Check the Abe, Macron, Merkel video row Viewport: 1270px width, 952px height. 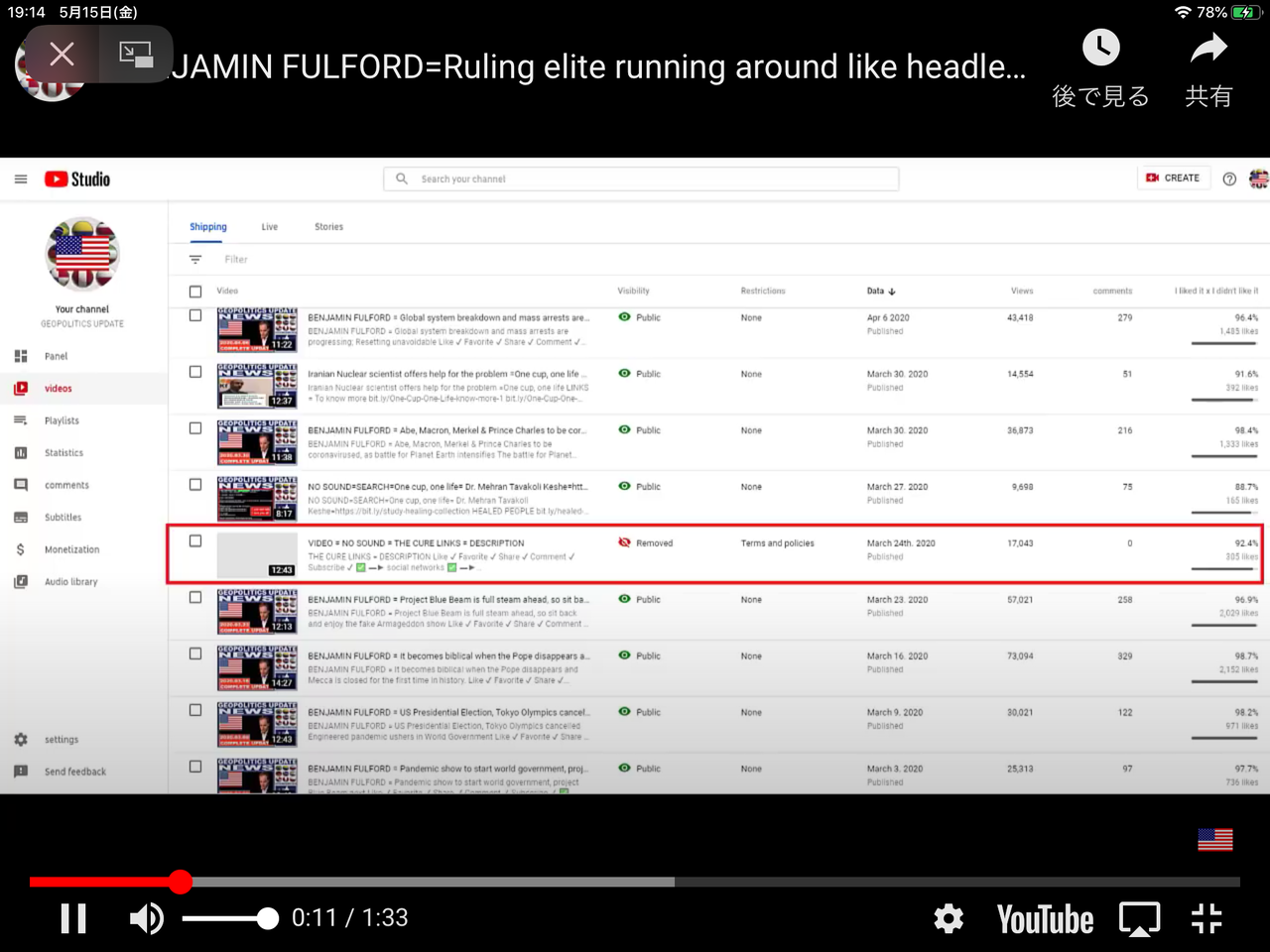point(195,428)
